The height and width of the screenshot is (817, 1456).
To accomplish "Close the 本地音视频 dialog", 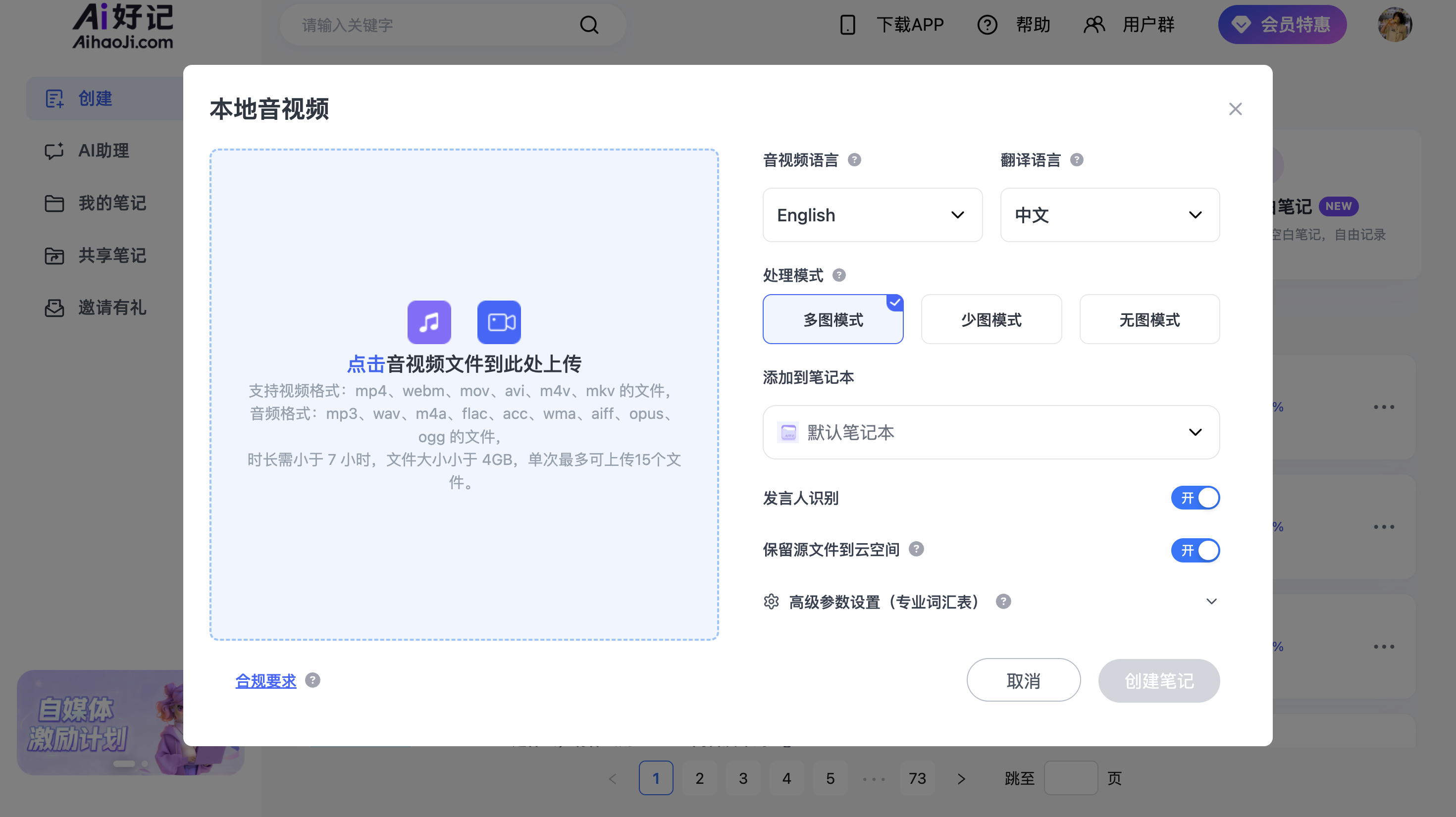I will click(1235, 109).
